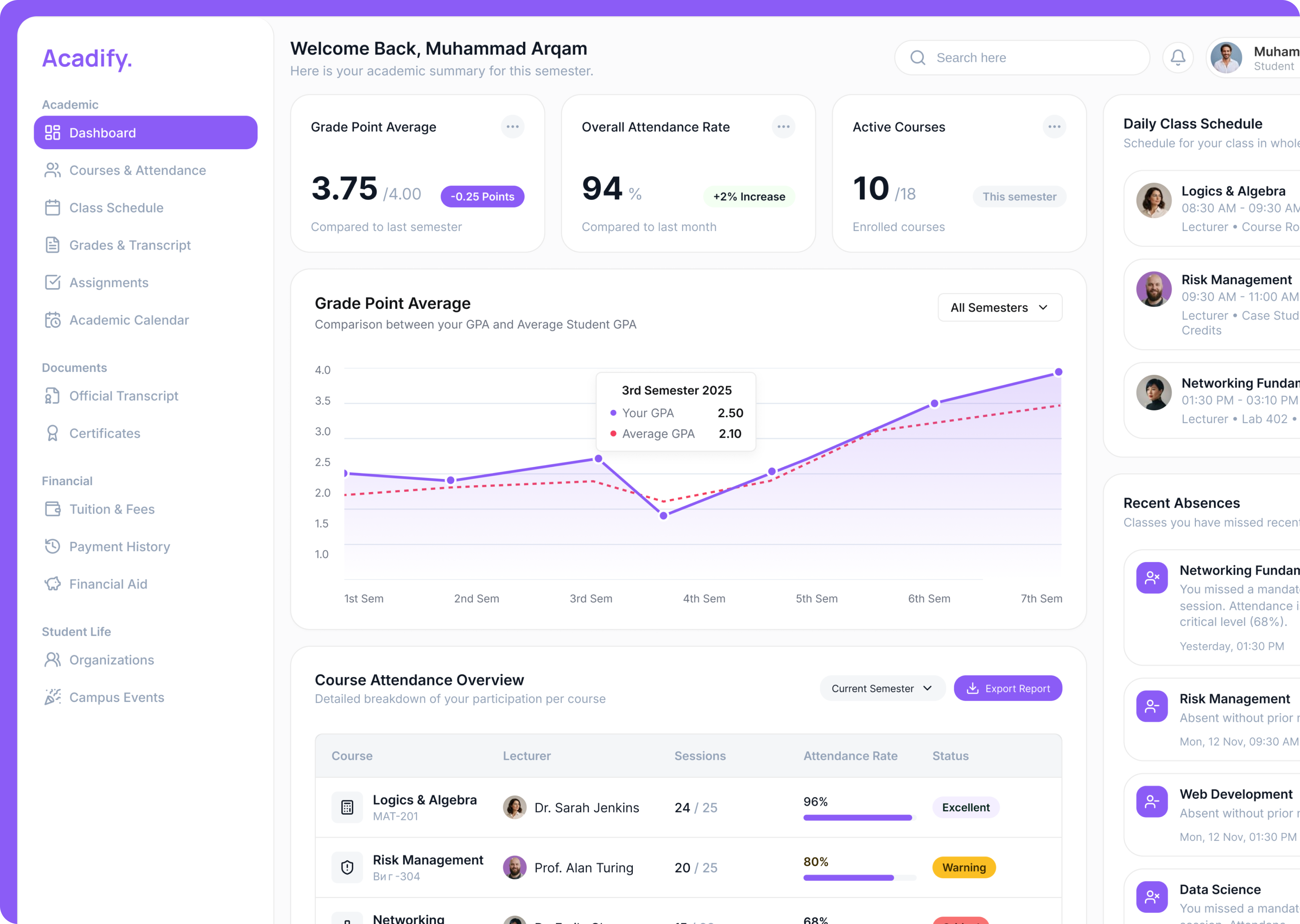Viewport: 1300px width, 924px height.
Task: Open the Logics & Algebra schedule card
Action: tap(1212, 208)
